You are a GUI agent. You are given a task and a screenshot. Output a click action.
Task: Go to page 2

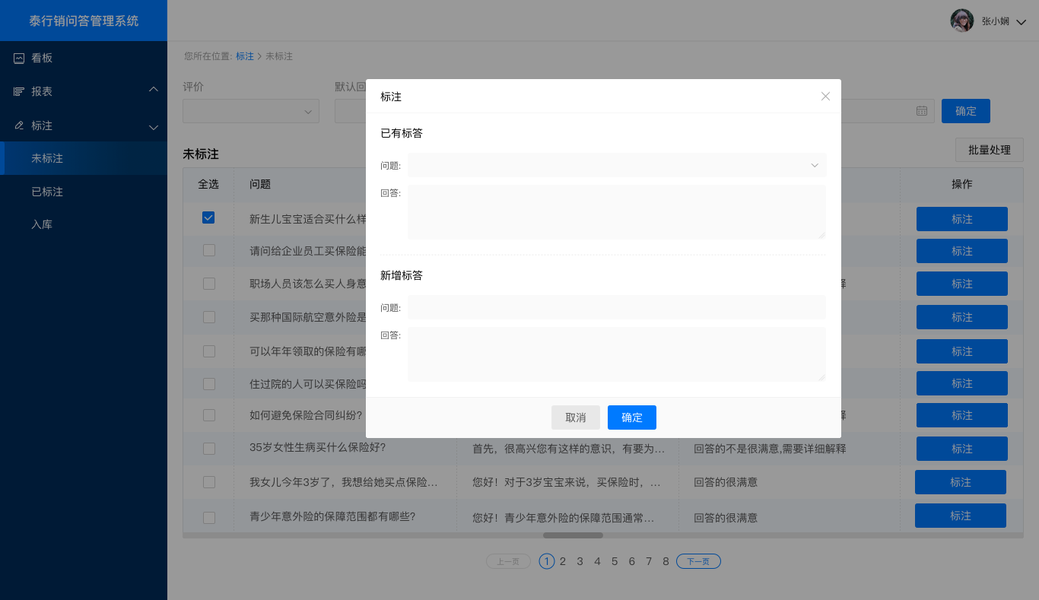click(x=563, y=562)
